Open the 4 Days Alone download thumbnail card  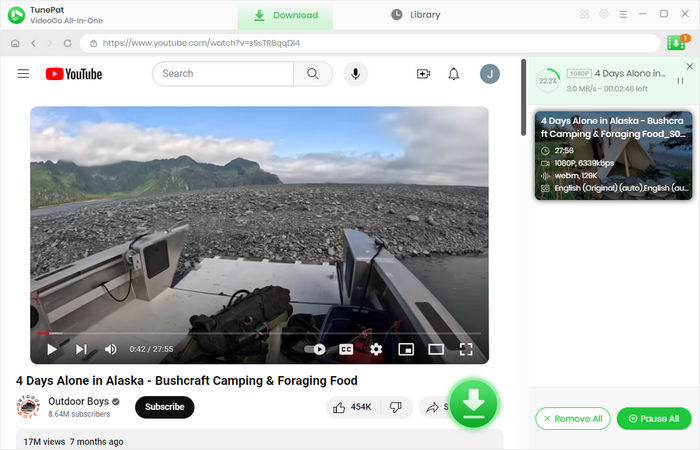pyautogui.click(x=613, y=155)
